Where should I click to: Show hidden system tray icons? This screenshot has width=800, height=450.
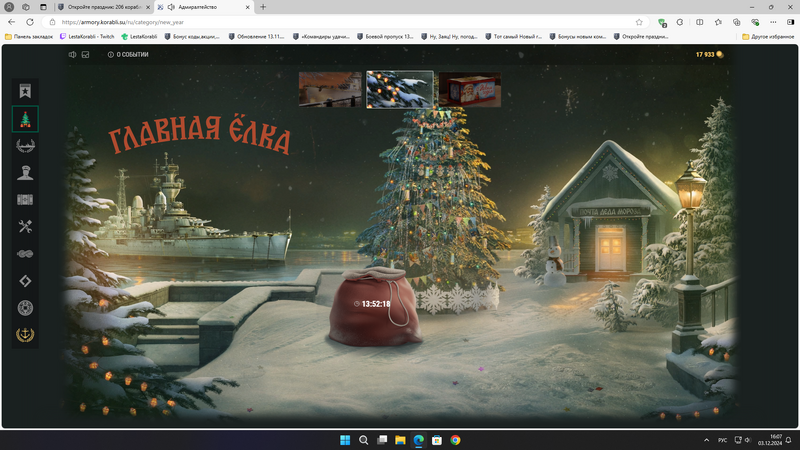pos(707,440)
